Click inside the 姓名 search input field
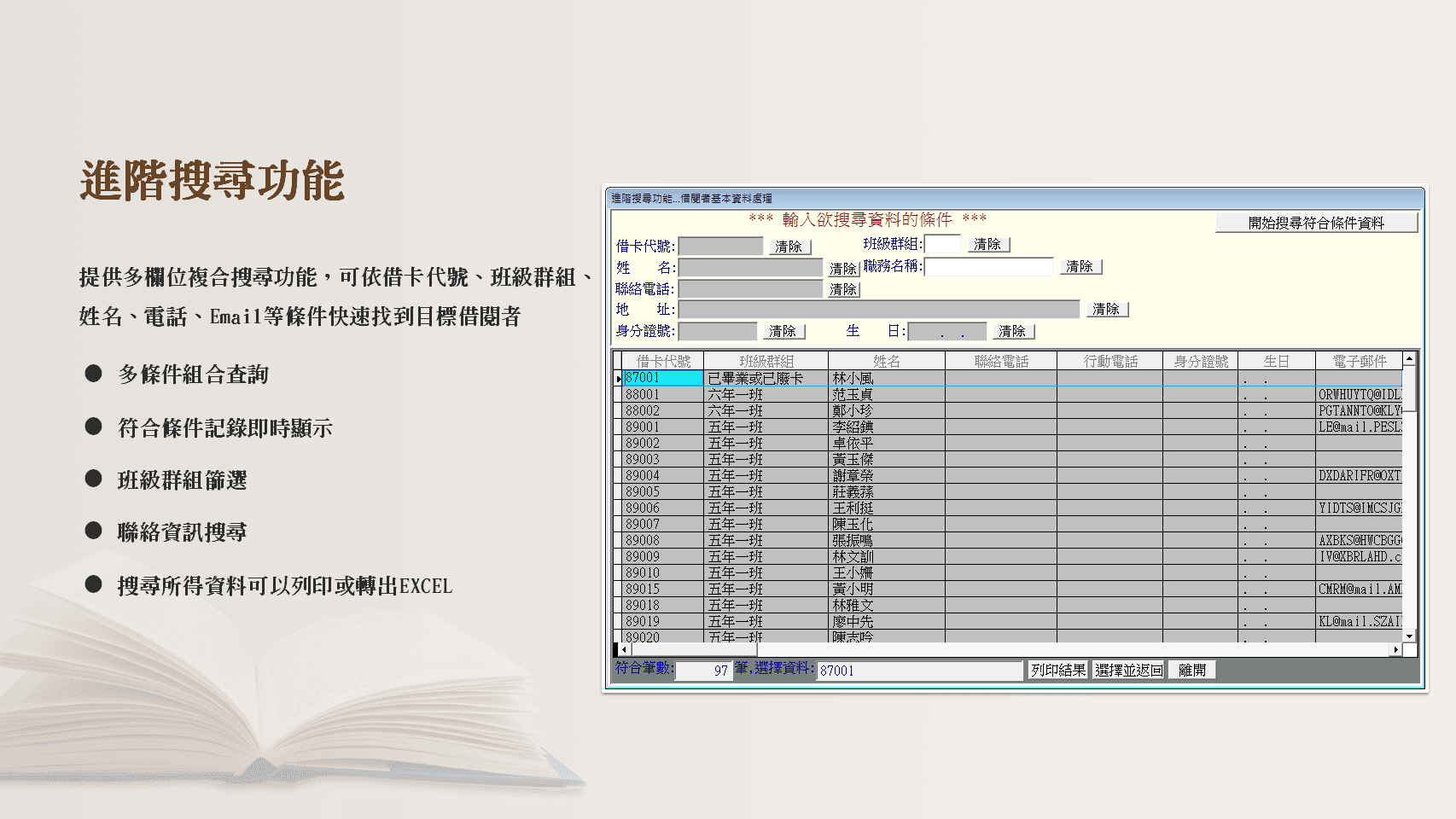Viewport: 1456px width, 819px height. coord(748,267)
